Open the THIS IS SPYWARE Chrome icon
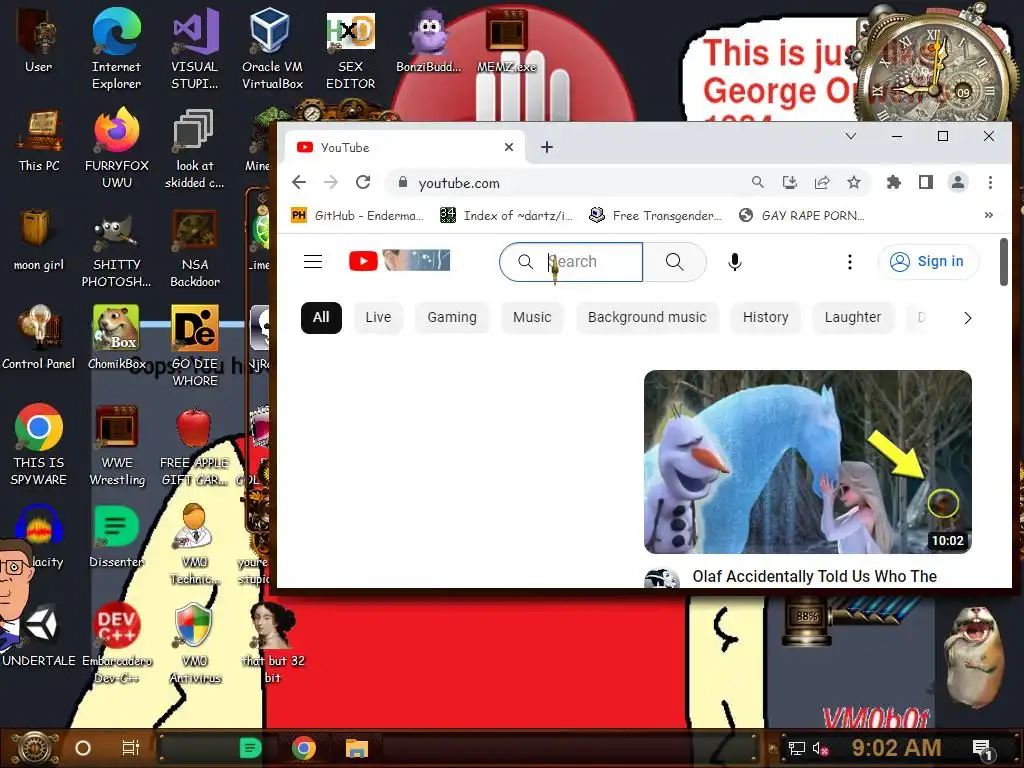This screenshot has height=768, width=1024. coord(39,444)
